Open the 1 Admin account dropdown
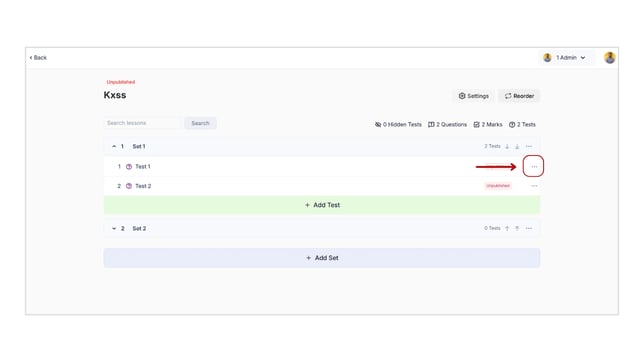 click(566, 58)
